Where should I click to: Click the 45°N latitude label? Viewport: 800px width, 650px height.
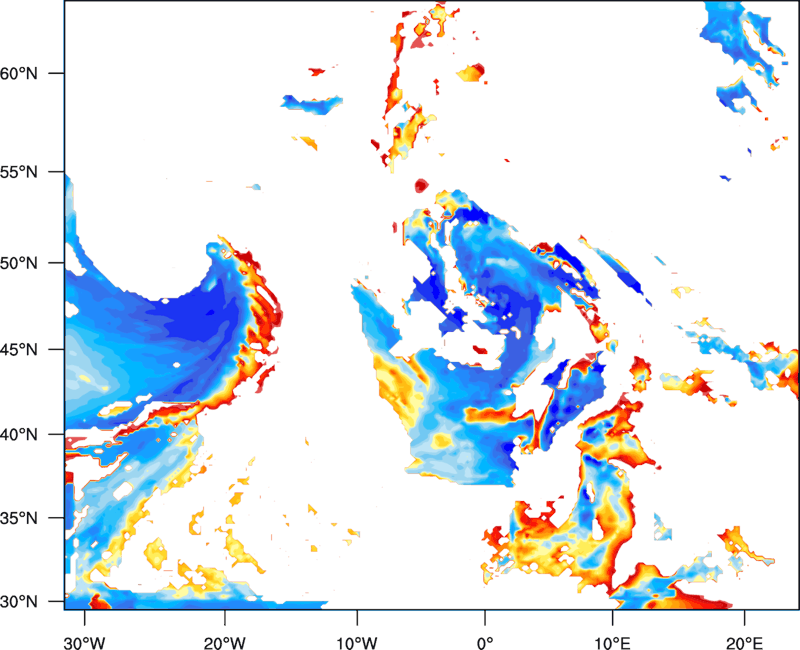(x=19, y=349)
